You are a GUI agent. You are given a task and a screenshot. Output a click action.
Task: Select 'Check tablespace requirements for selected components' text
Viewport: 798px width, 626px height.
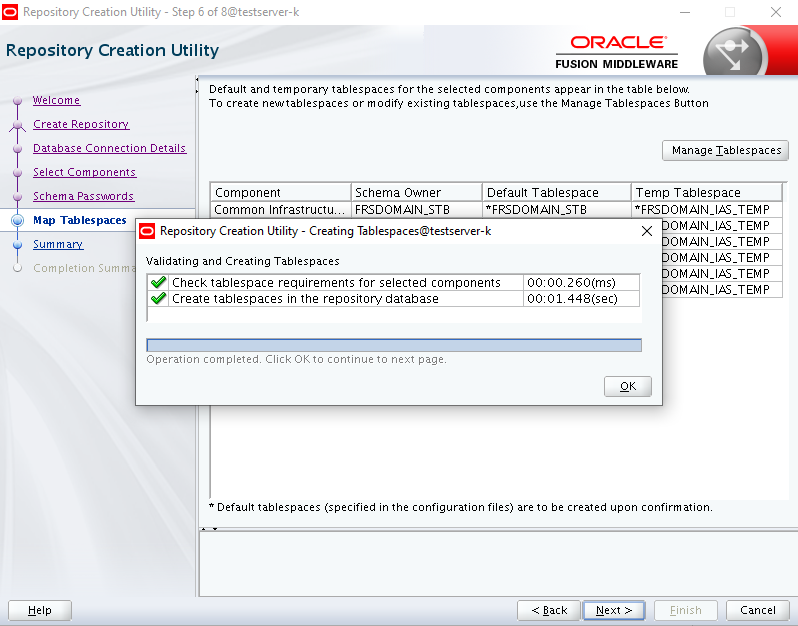tap(336, 282)
